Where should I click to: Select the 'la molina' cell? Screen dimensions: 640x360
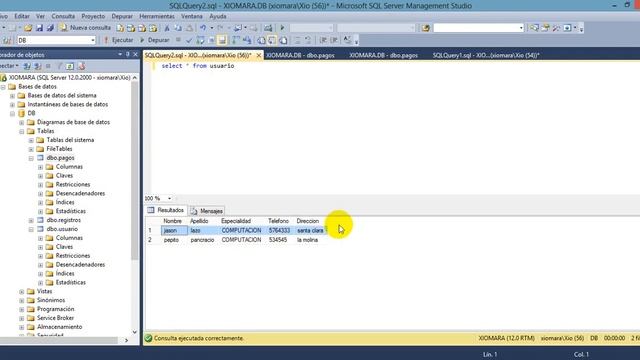tap(310, 240)
